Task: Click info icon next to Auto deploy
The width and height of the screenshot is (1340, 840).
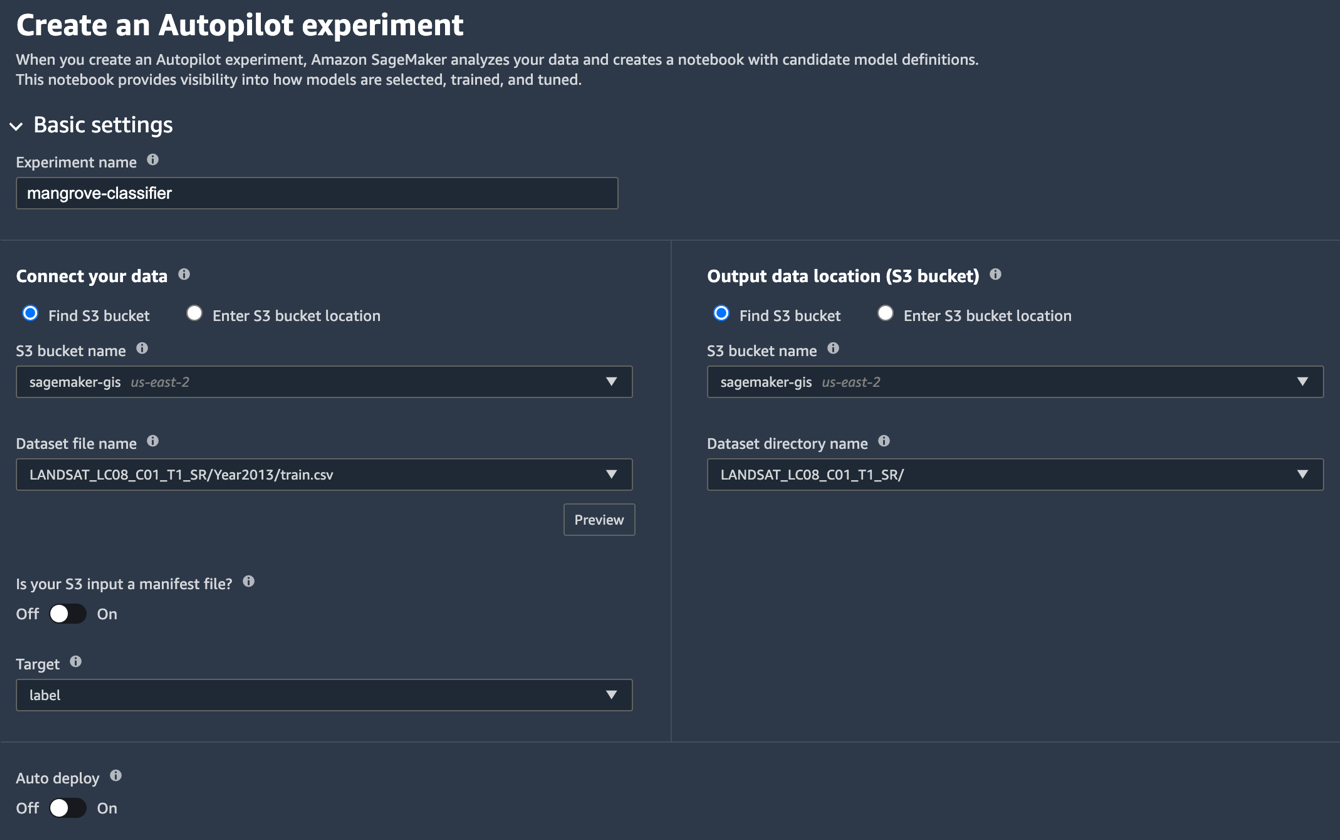Action: [x=116, y=776]
